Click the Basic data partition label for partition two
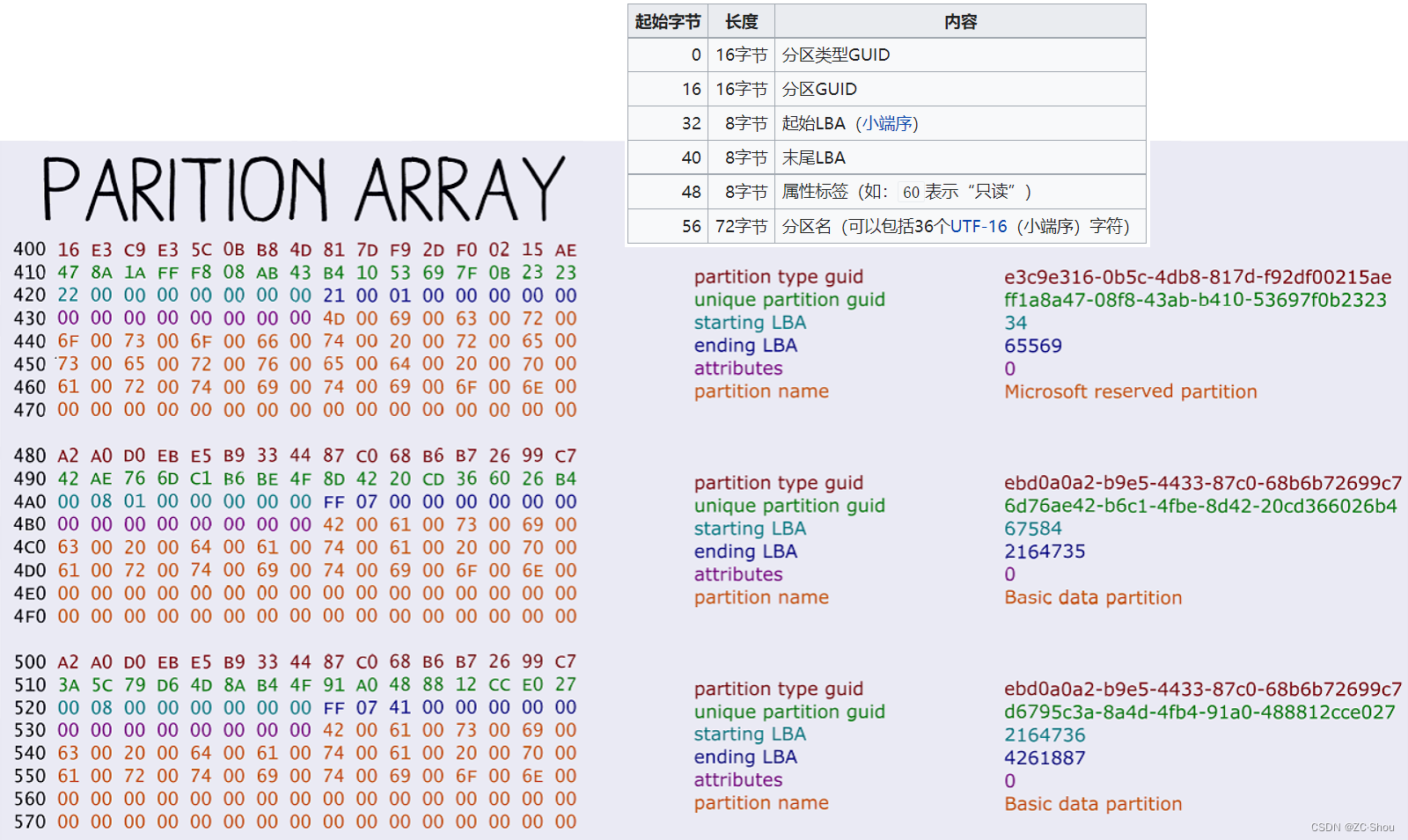The image size is (1408, 840). [x=1093, y=597]
